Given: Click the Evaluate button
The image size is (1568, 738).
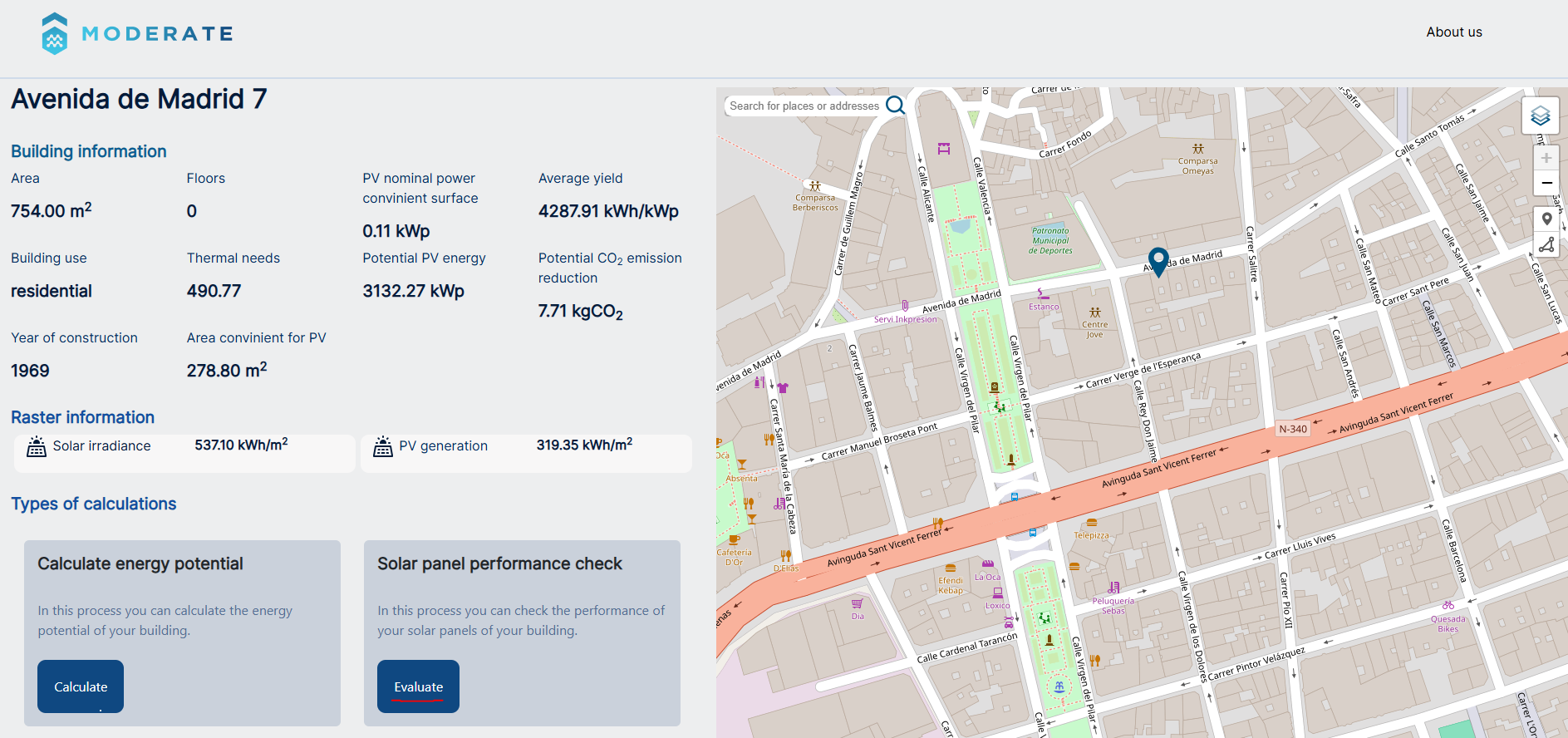Looking at the screenshot, I should tap(418, 686).
